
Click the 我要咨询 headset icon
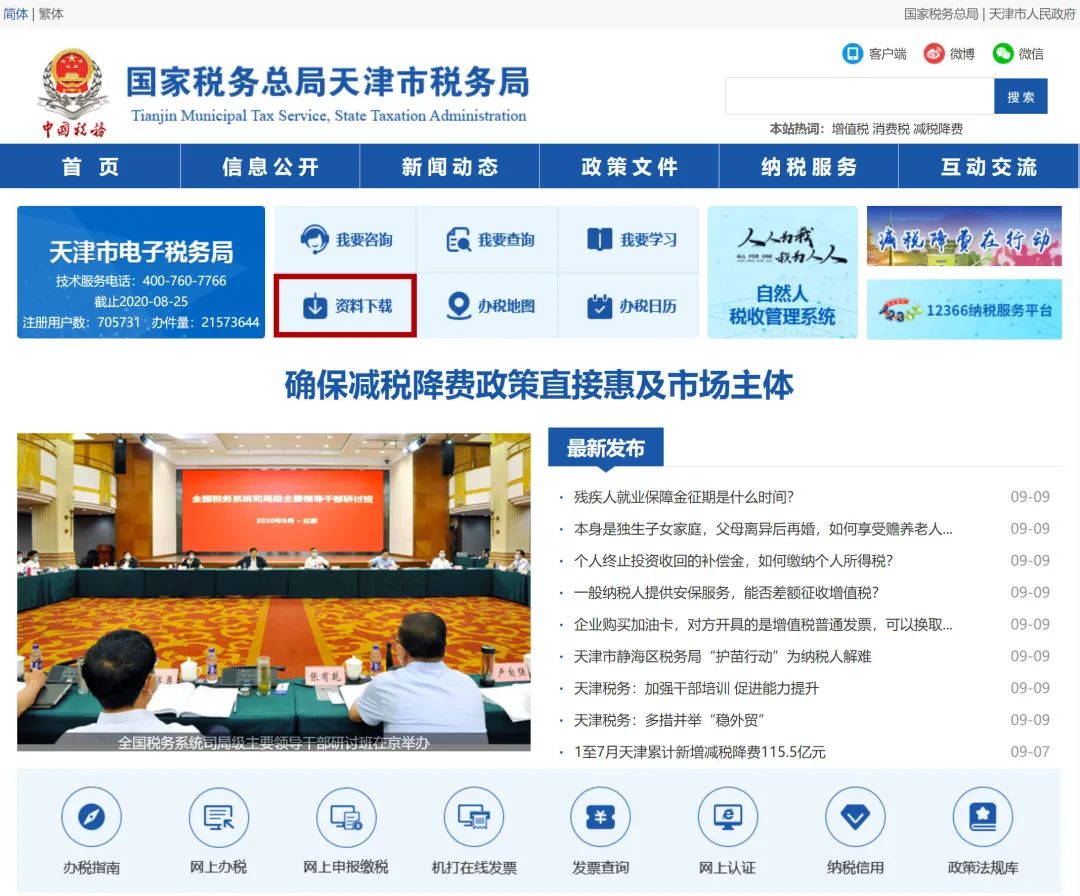(315, 240)
